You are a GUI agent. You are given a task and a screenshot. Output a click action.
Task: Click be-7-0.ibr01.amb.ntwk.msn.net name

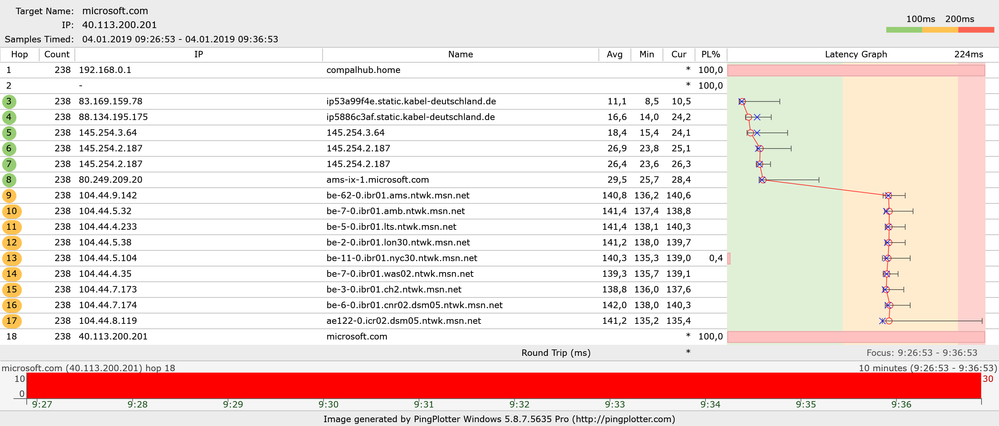395,211
